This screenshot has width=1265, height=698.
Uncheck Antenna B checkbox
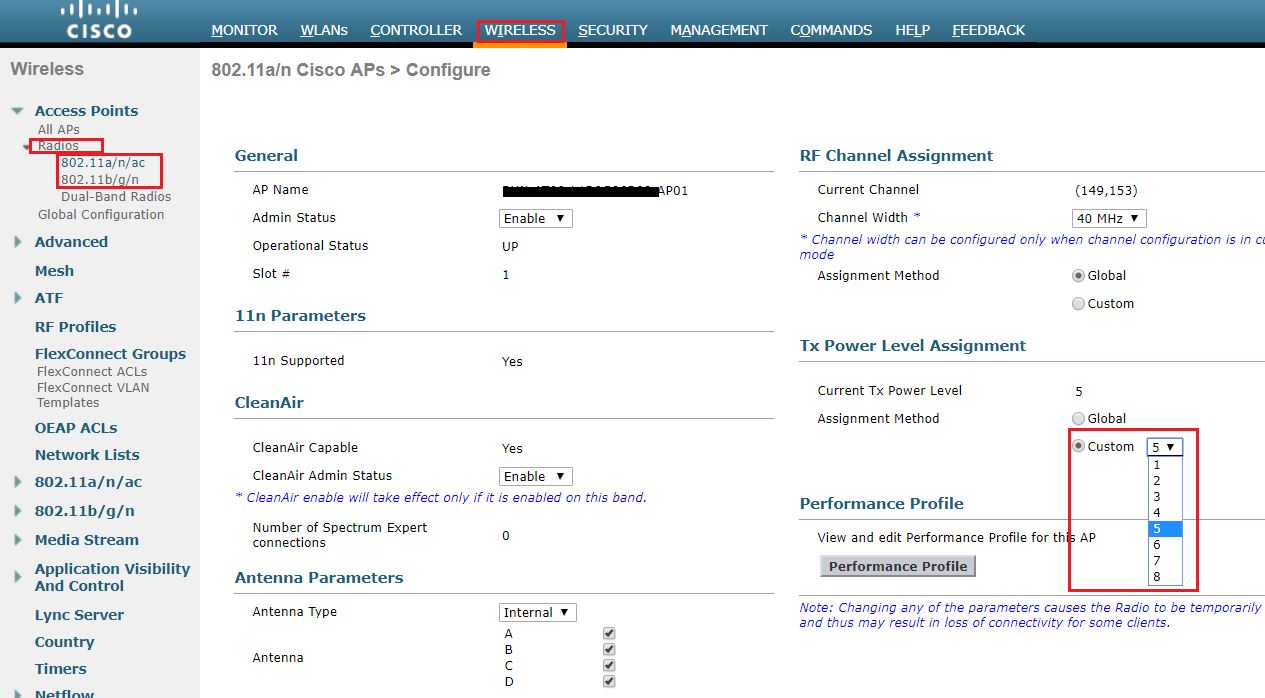click(x=608, y=648)
